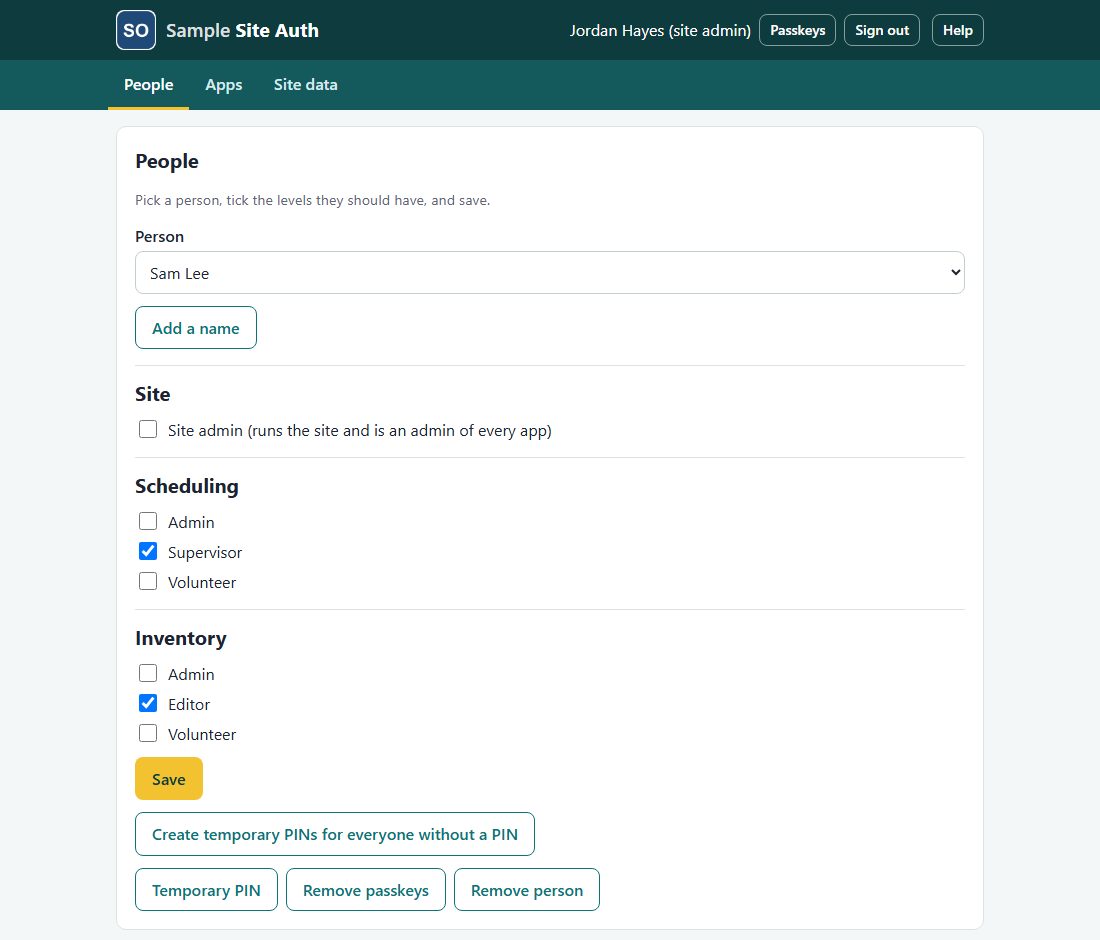The image size is (1100, 940).
Task: Switch to the Apps tab
Action: click(223, 85)
